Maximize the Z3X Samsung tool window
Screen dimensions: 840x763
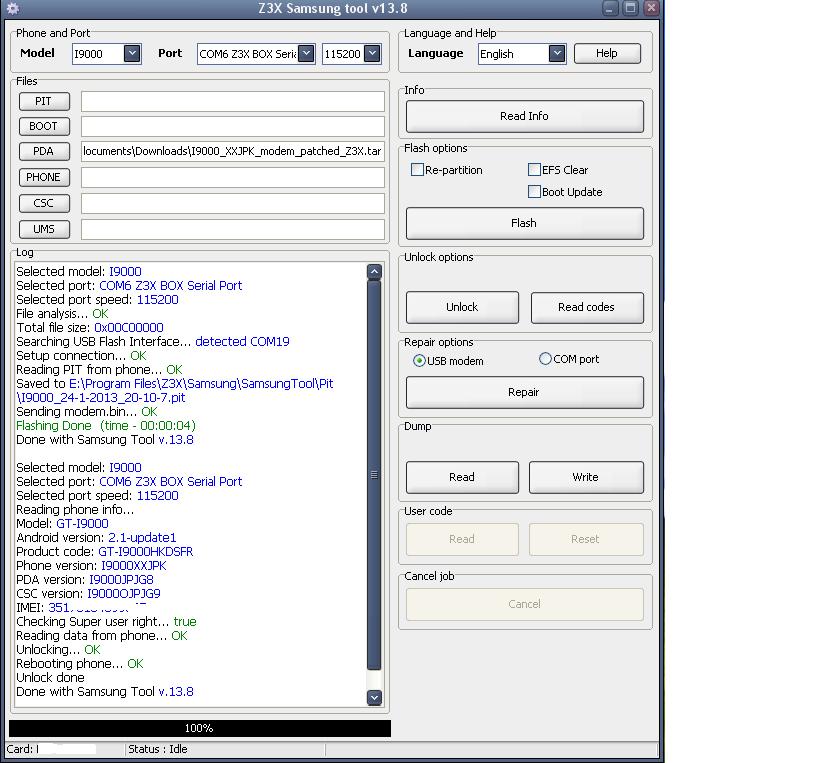[x=631, y=9]
